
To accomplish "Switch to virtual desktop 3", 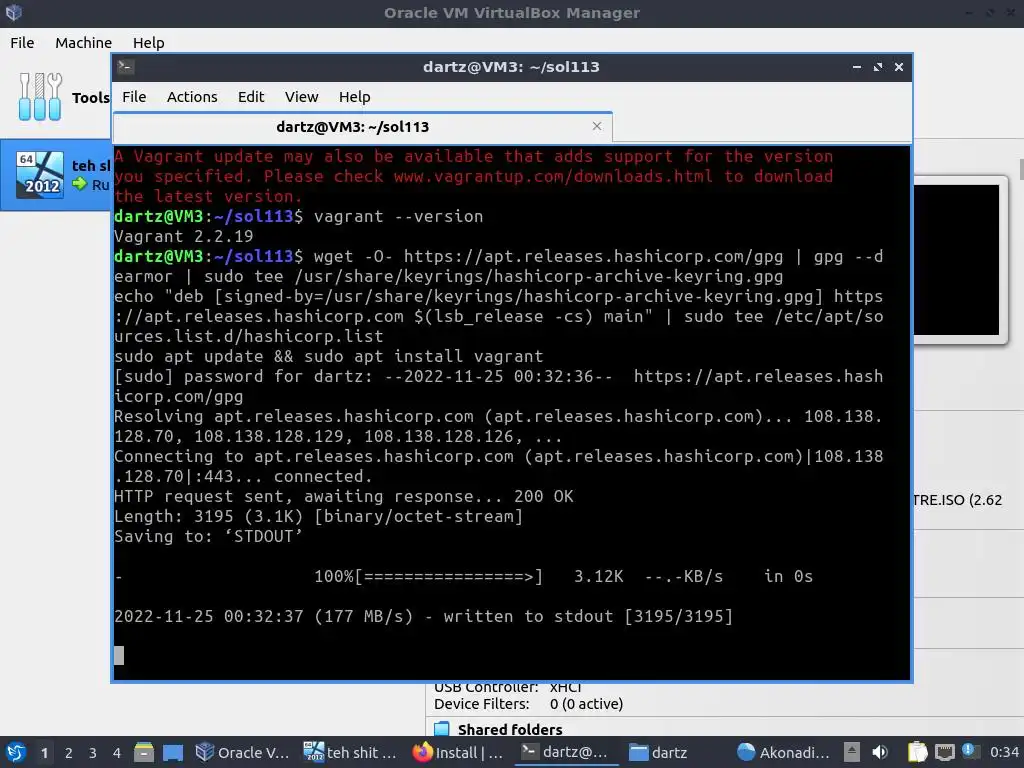I will point(93,753).
